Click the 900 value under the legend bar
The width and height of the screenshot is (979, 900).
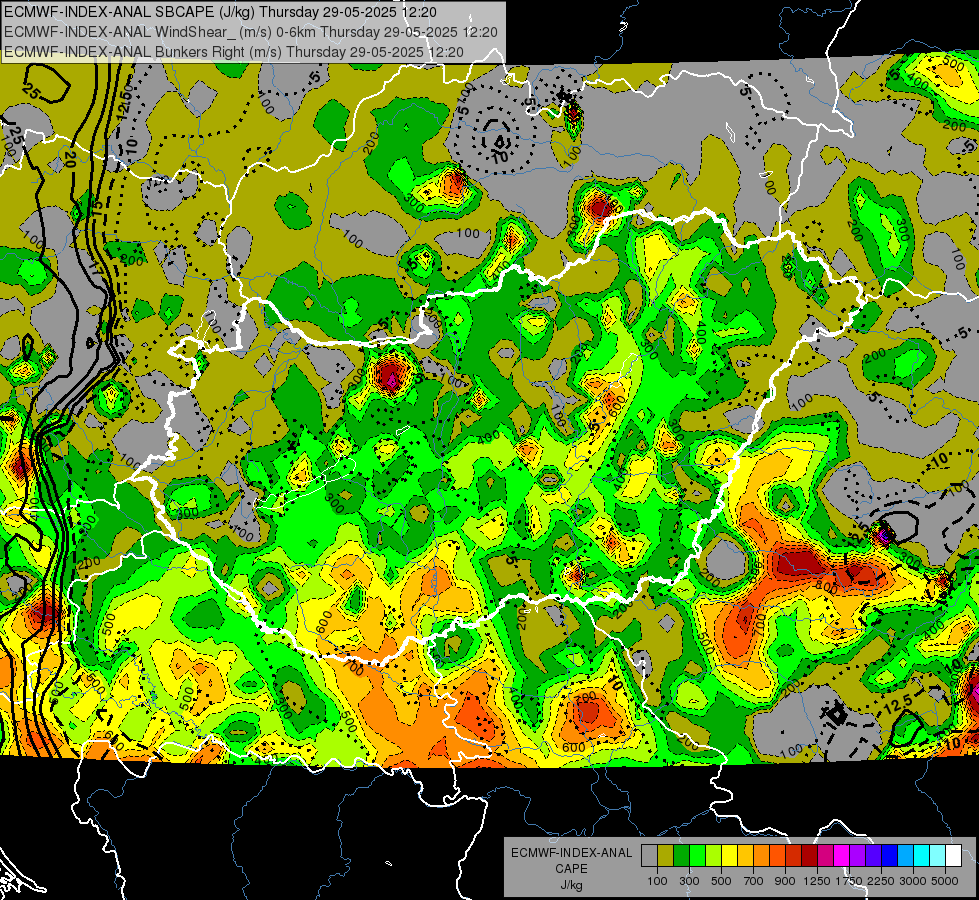(785, 881)
